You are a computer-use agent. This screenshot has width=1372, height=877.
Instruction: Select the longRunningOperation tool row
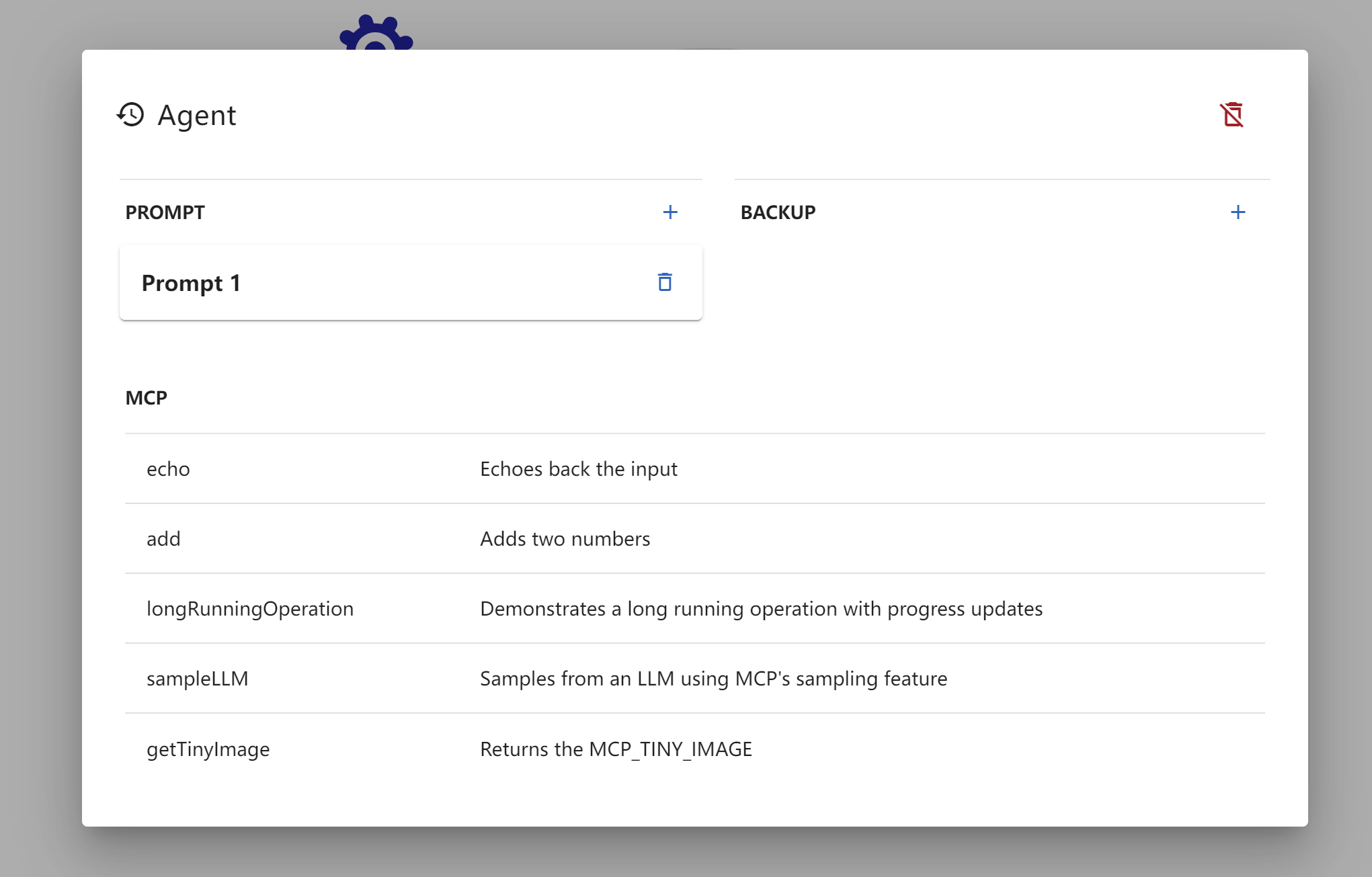click(x=249, y=609)
